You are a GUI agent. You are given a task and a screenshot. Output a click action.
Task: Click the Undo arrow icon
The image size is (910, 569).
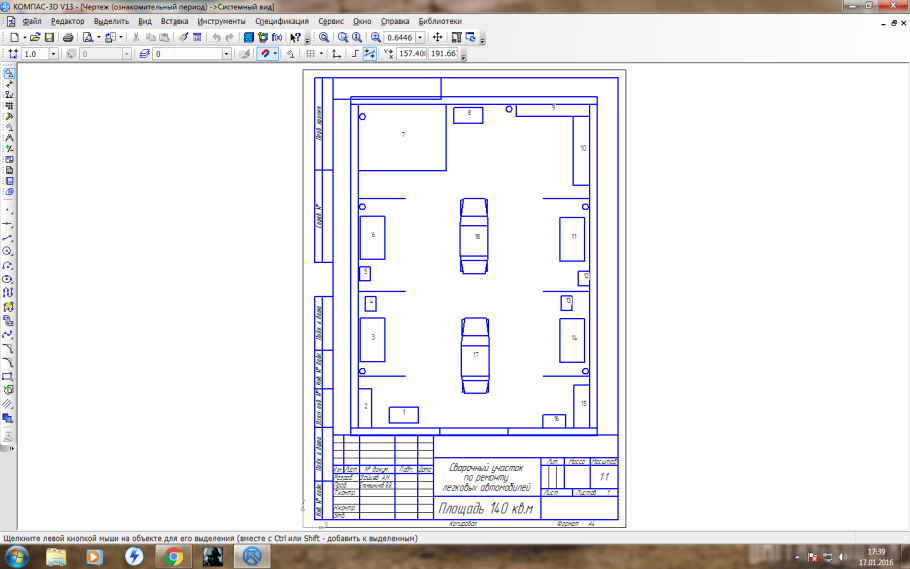(216, 38)
